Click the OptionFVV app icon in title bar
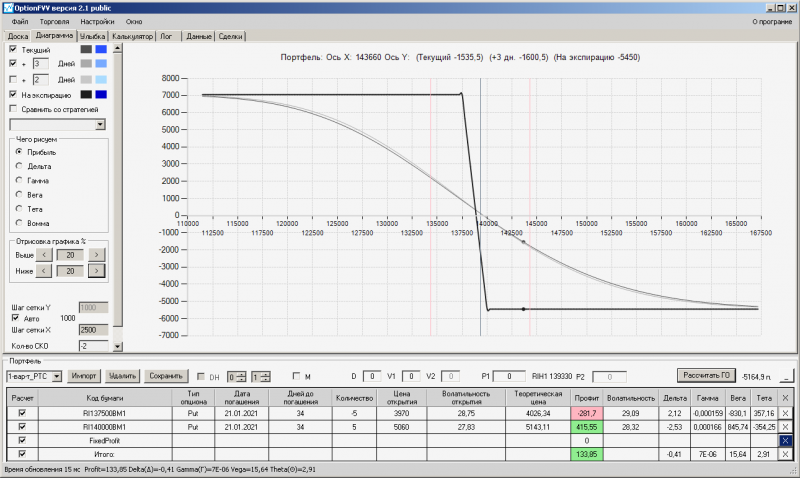This screenshot has height=478, width=800. pos(8,8)
